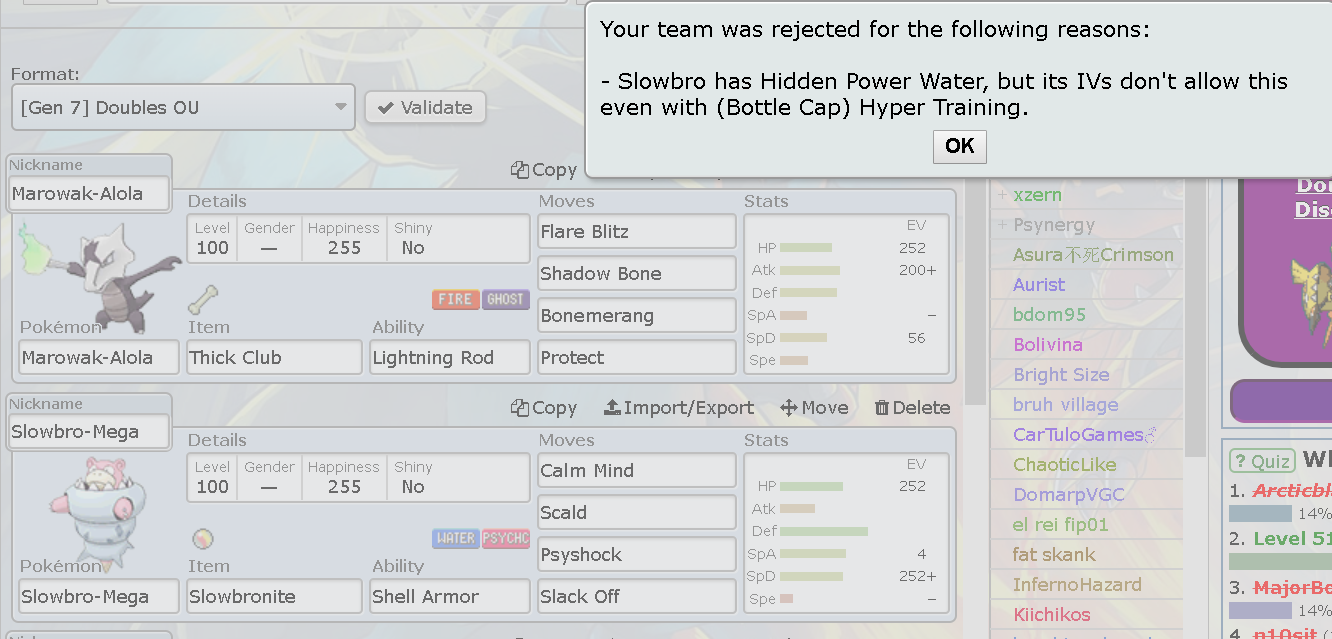1332x639 pixels.
Task: Select the Flare Blitz move field
Action: click(637, 231)
